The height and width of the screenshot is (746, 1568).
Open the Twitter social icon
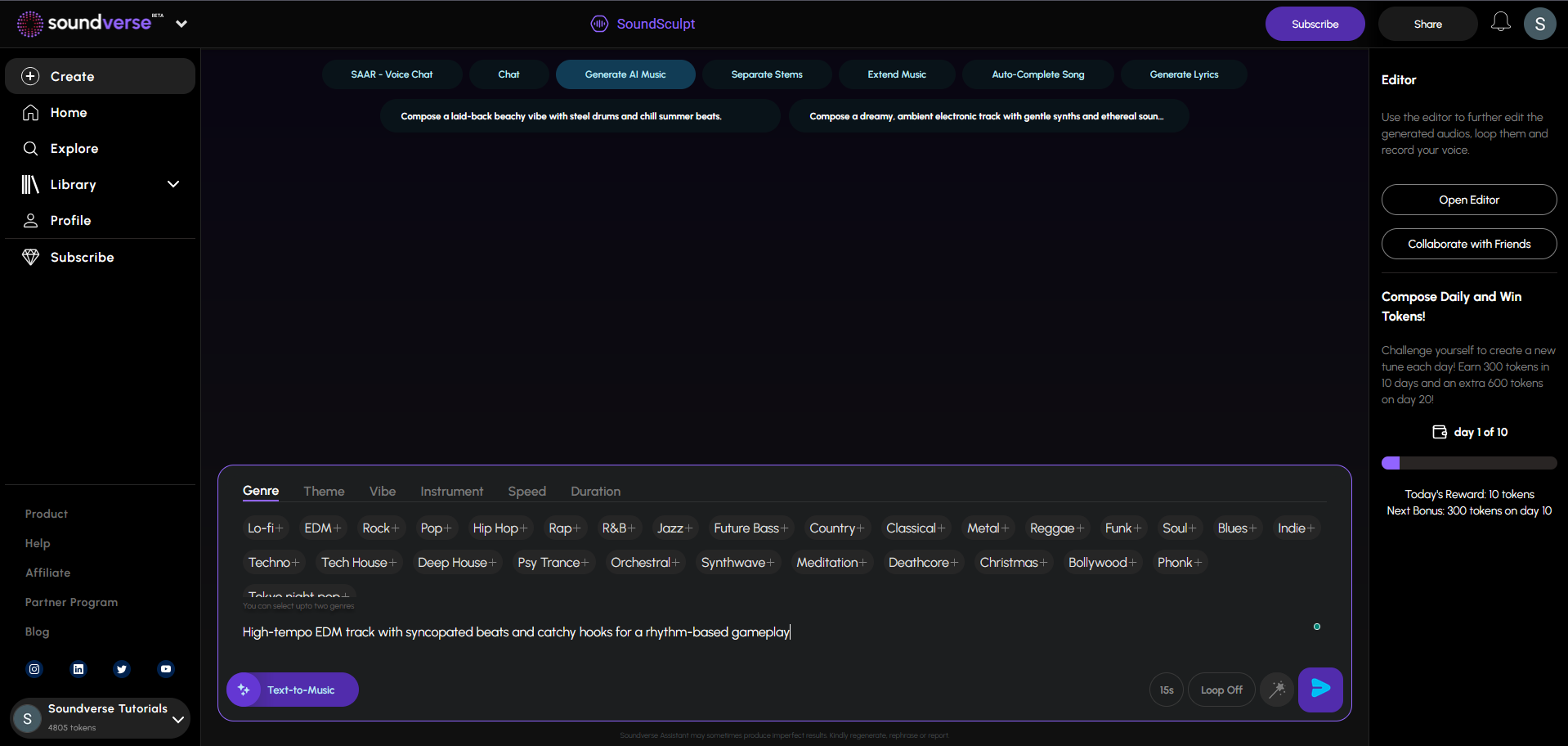click(x=122, y=669)
